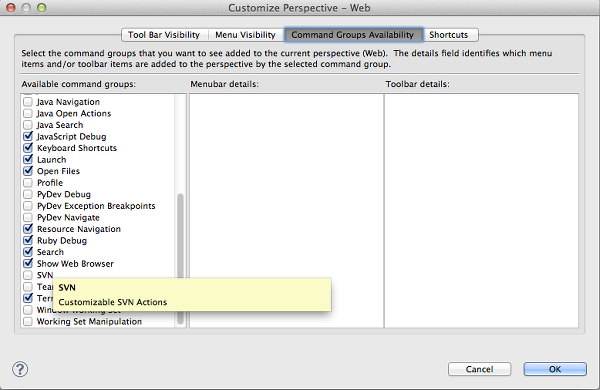Image resolution: width=600 pixels, height=390 pixels.
Task: Uncheck JavaScript Debug command group
Action: 28,136
